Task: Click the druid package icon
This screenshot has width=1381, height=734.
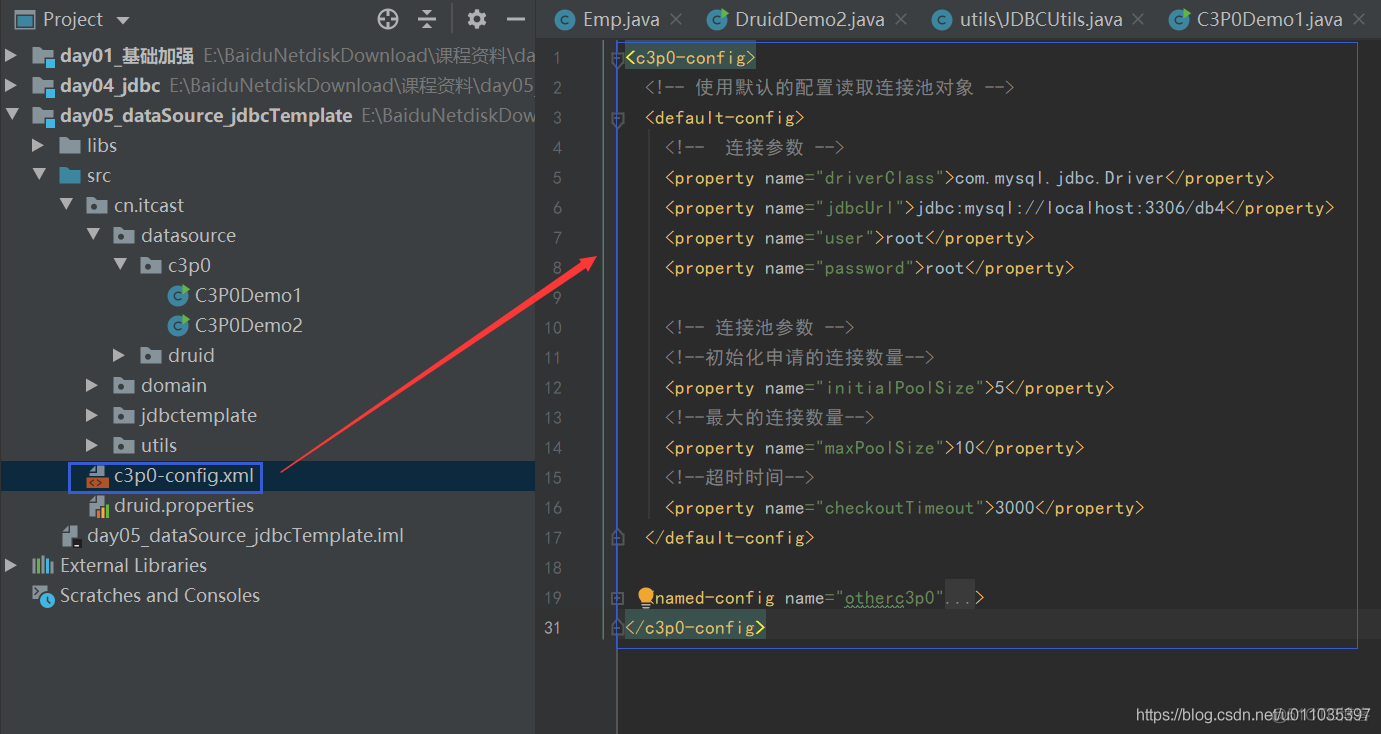Action: tap(151, 356)
